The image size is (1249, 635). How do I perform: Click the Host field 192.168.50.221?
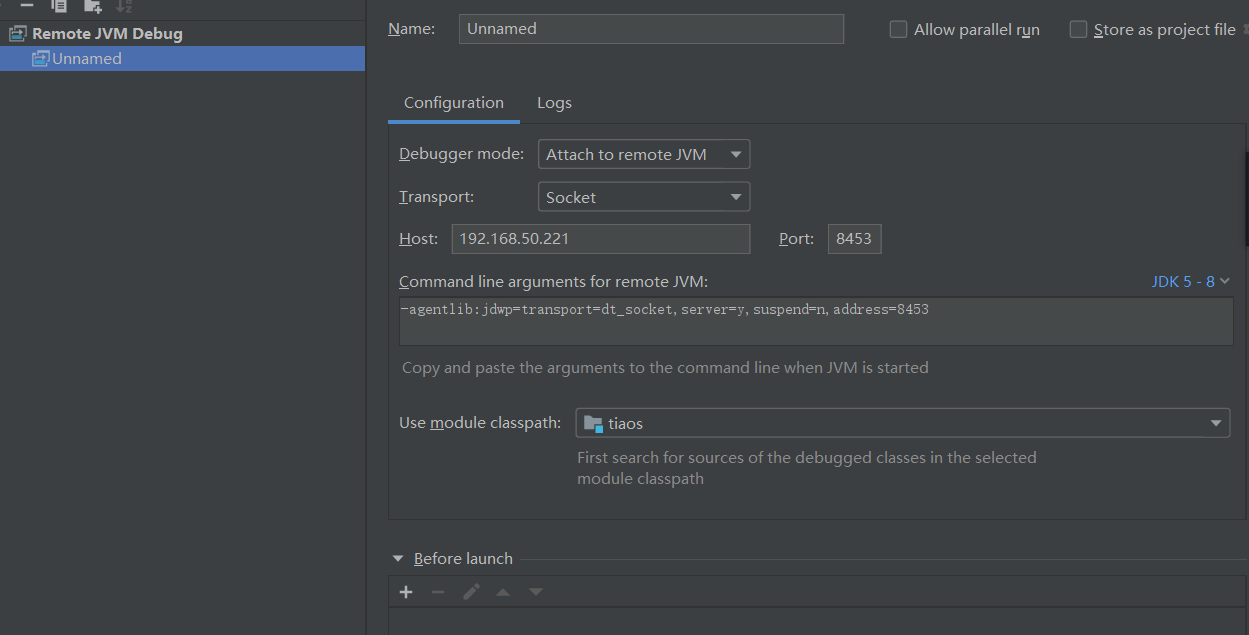[x=601, y=239]
